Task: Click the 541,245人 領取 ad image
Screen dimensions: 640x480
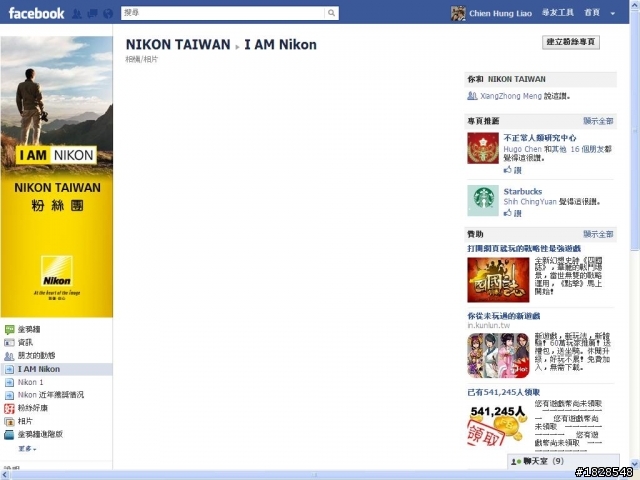Action: coord(497,424)
